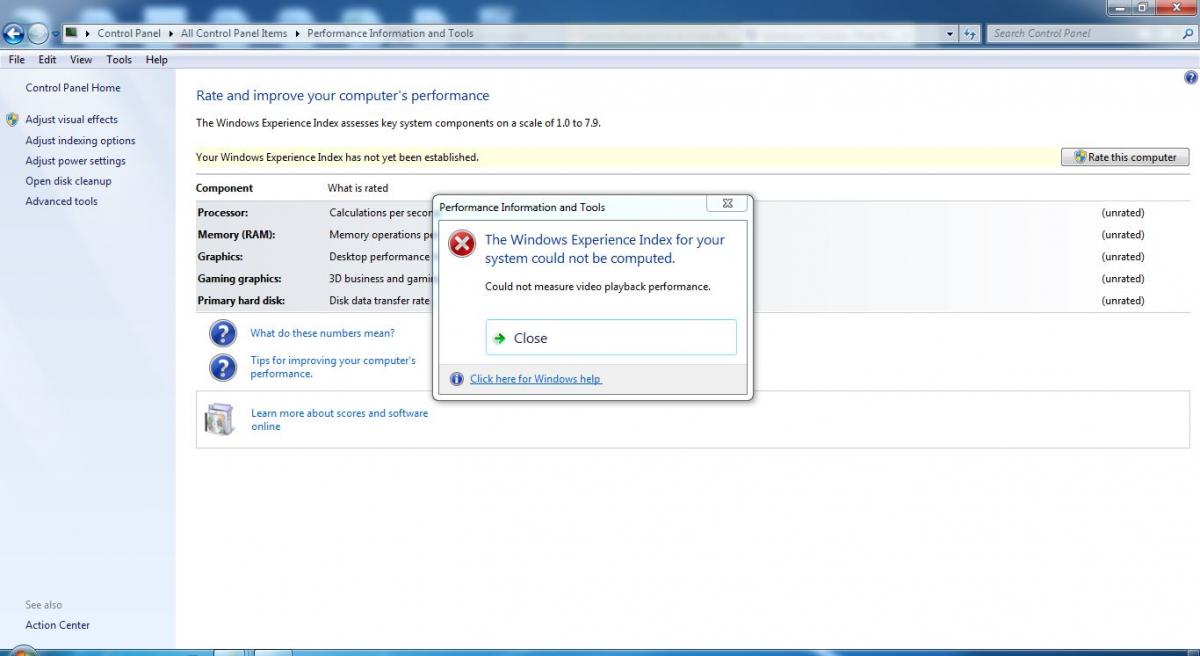Click shield icon next to Adjust visual effects

click(12, 120)
